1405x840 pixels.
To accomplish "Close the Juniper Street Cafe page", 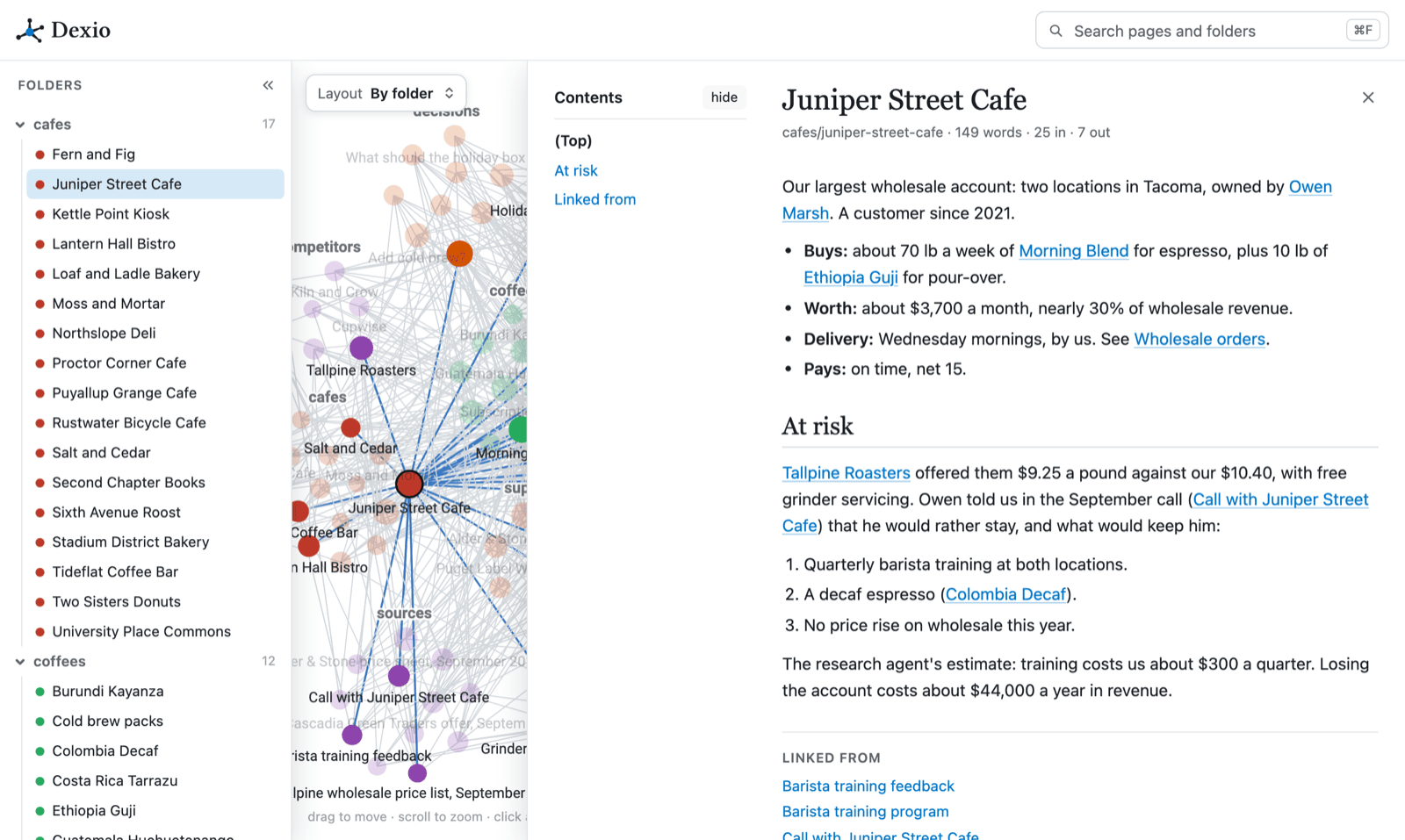I will 1368,97.
